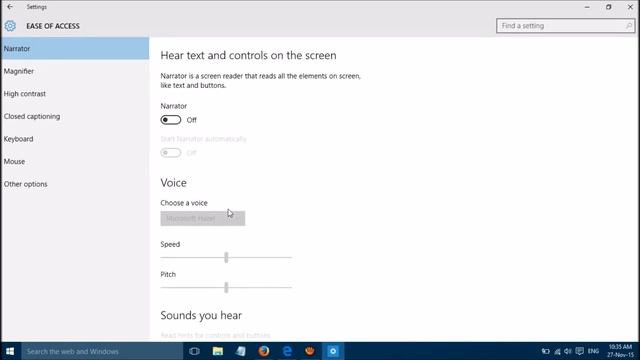Open File Explorer from the taskbar

click(218, 351)
